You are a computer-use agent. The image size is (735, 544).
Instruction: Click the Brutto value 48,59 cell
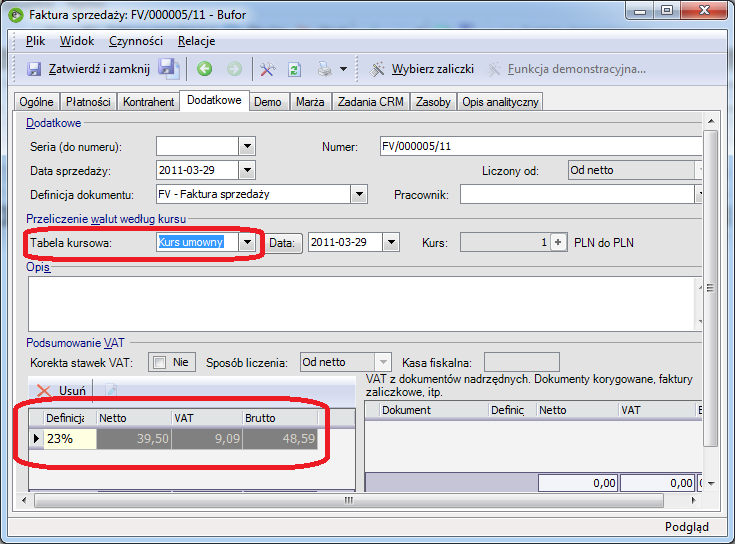coord(280,439)
